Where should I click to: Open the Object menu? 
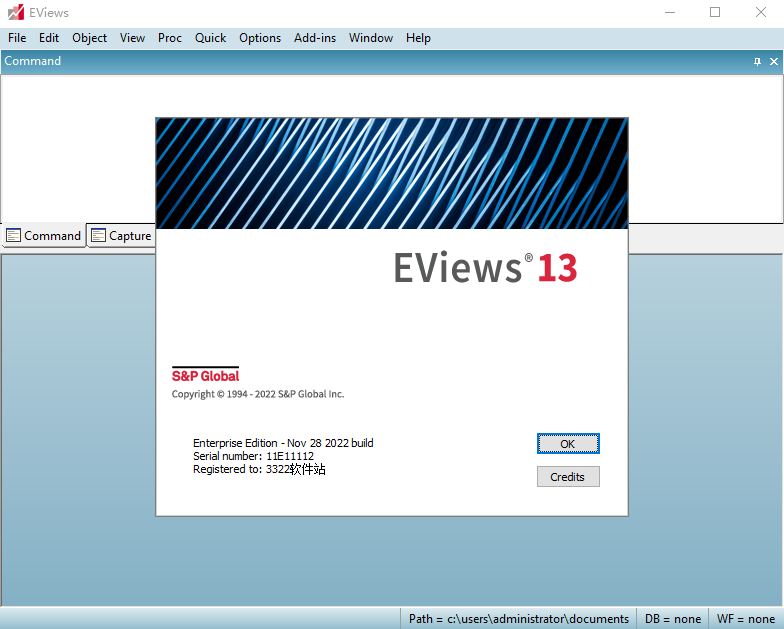click(90, 38)
